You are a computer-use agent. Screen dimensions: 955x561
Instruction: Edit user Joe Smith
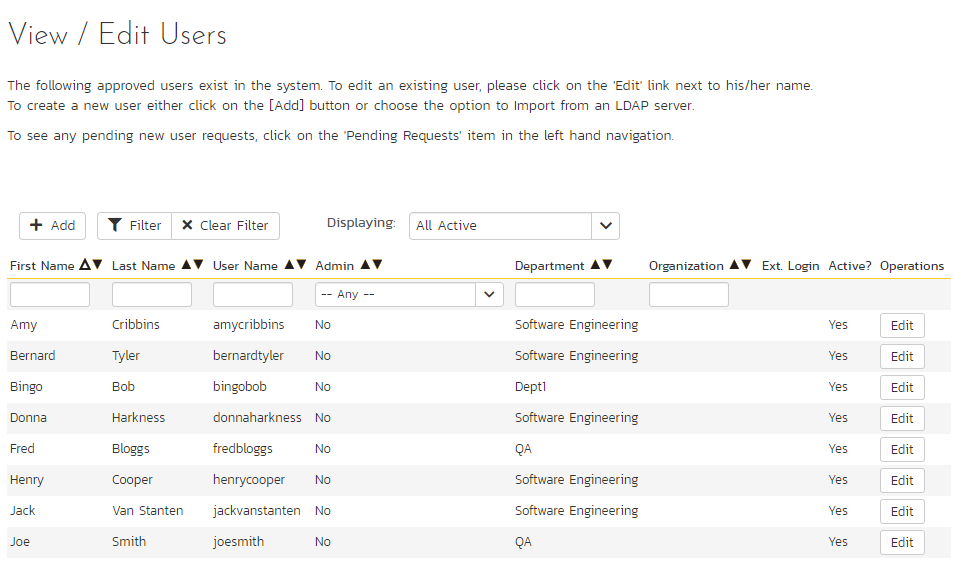tap(902, 543)
